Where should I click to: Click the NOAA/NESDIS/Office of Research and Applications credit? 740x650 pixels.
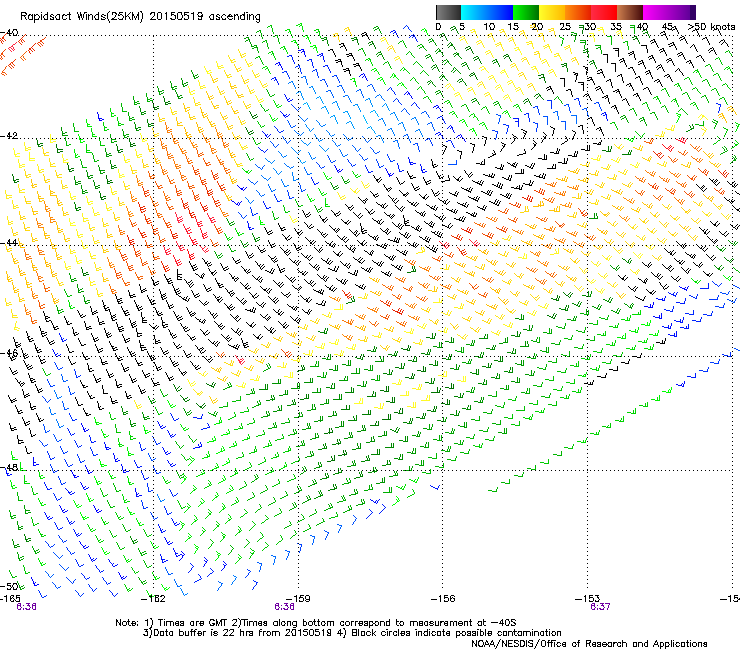(589, 643)
